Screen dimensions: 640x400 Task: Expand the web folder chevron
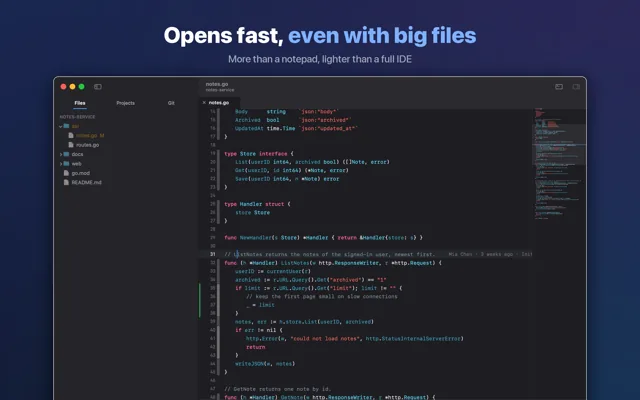pyautogui.click(x=61, y=164)
